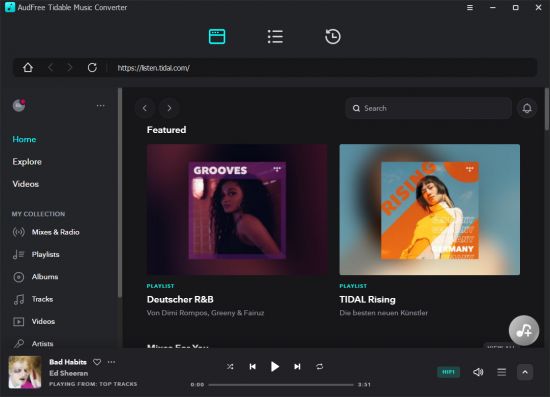Reload the page with refresh icon
This screenshot has height=397, width=550.
click(x=92, y=67)
